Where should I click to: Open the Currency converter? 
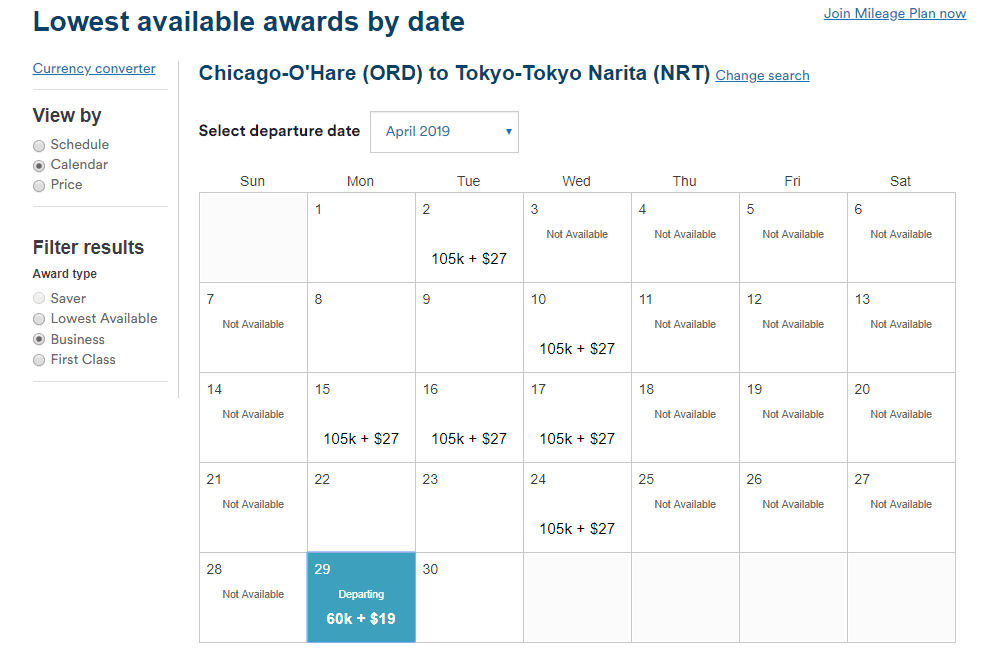pos(94,68)
